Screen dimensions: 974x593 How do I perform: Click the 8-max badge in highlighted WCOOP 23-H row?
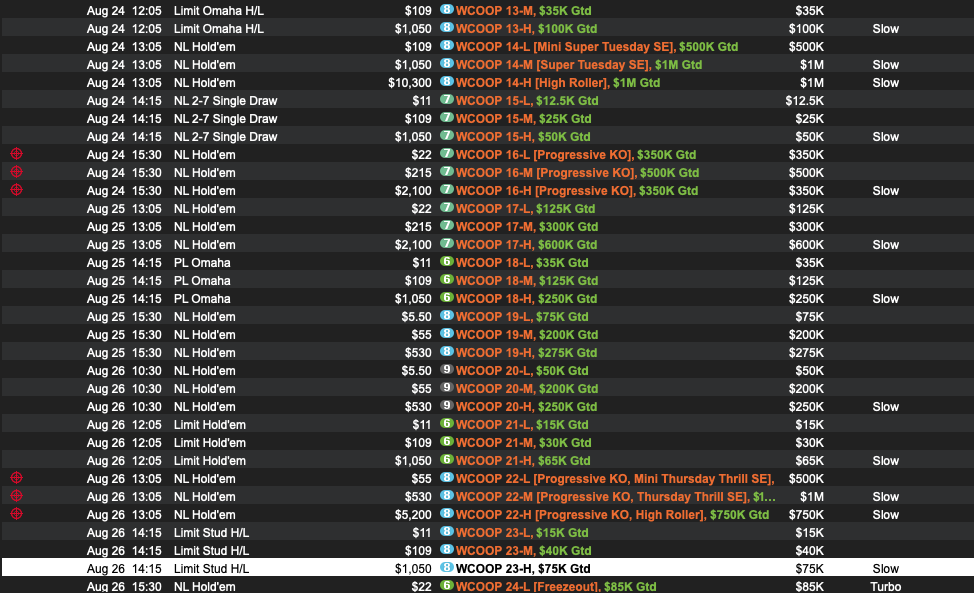[x=447, y=568]
